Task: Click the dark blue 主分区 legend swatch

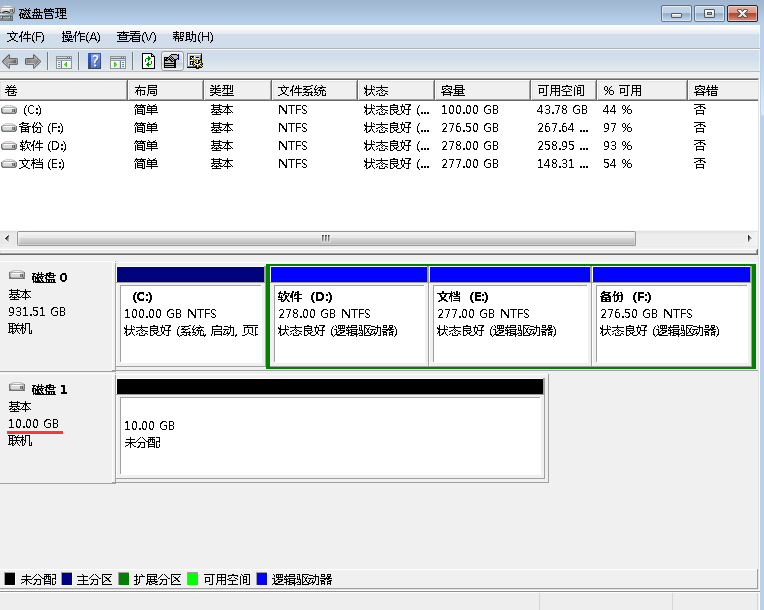Action: (67, 579)
